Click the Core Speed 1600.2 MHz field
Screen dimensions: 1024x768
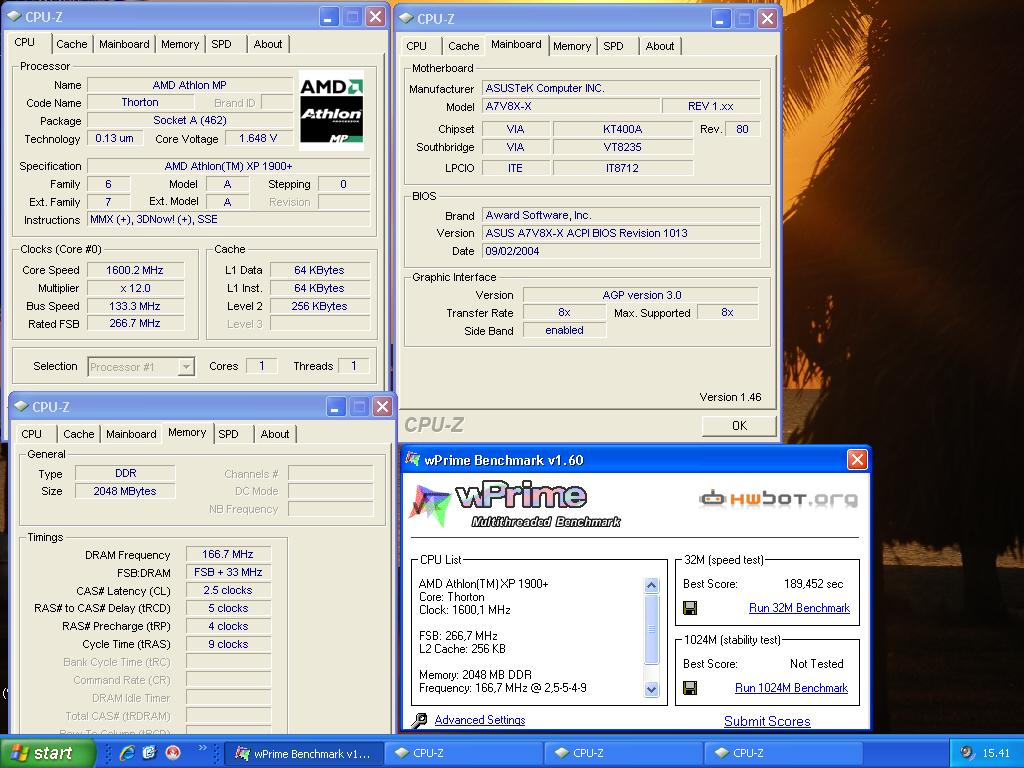(x=135, y=270)
